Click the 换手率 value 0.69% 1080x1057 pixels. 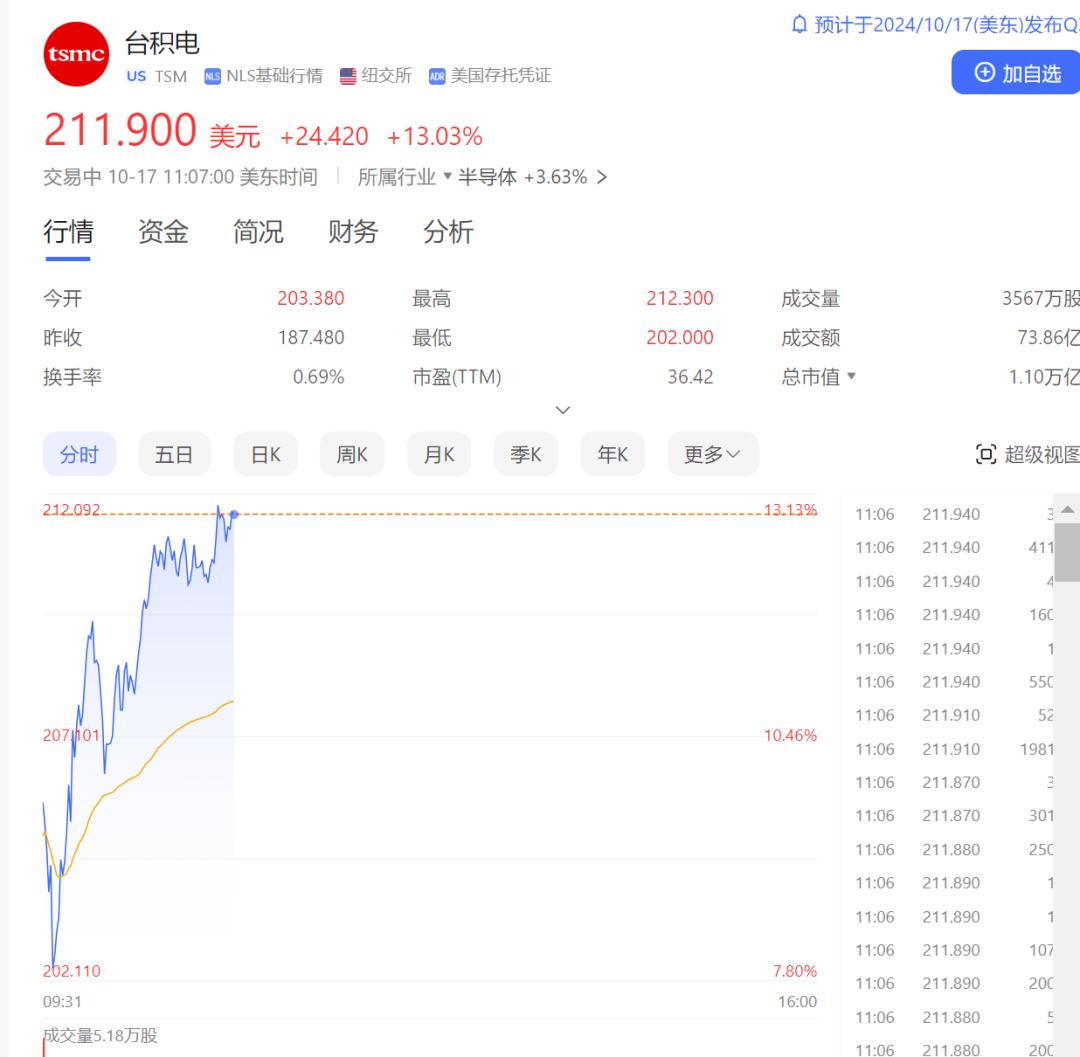(318, 377)
